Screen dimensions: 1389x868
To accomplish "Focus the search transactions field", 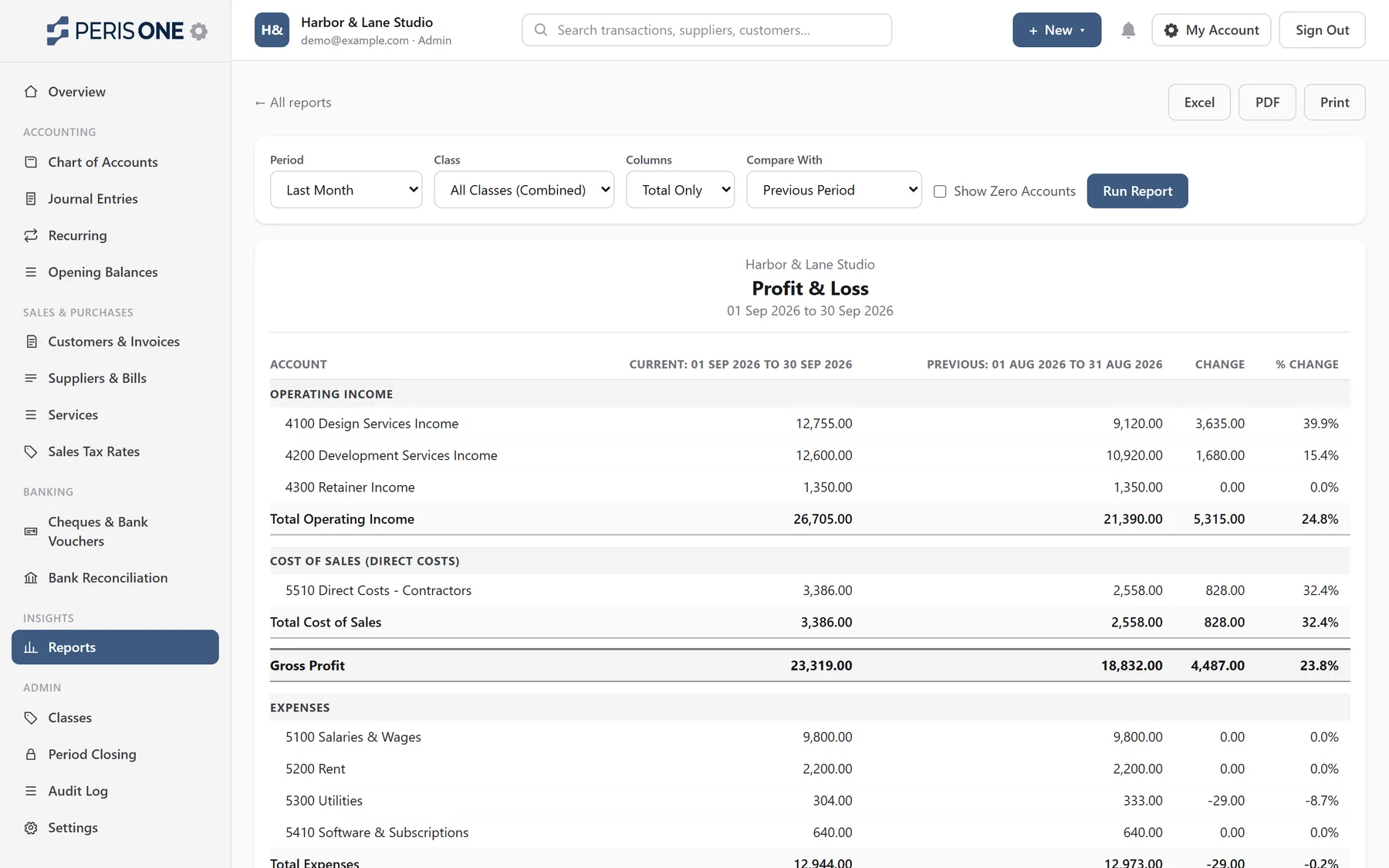I will pos(707,30).
